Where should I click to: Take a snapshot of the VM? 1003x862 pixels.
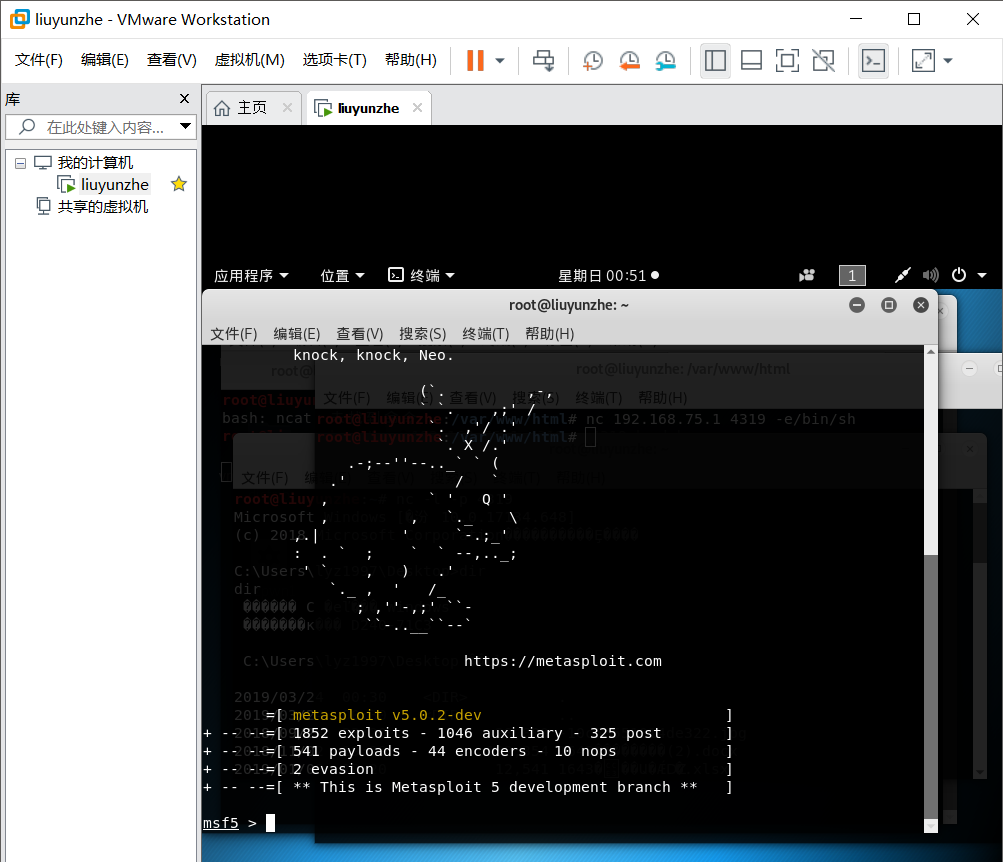tap(593, 61)
